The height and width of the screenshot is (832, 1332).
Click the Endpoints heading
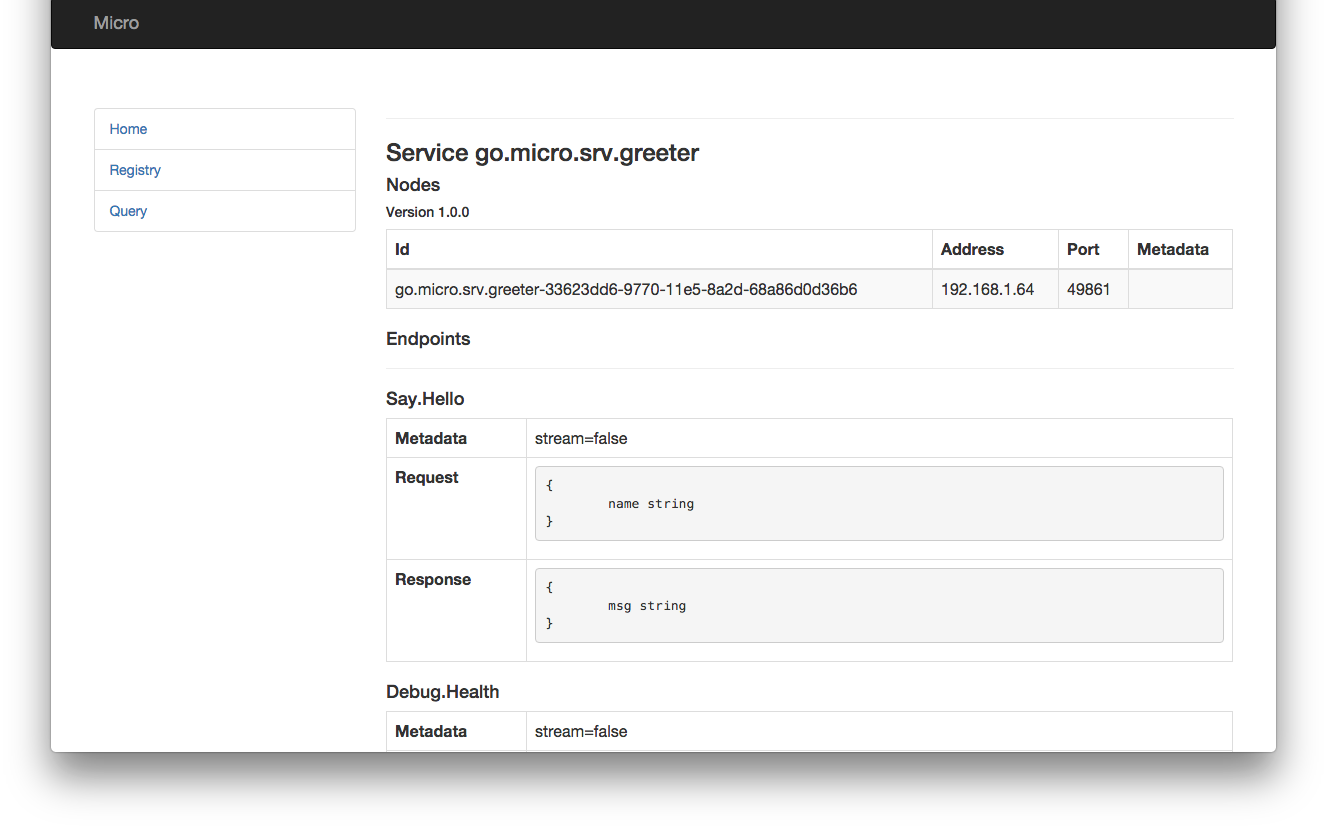[x=428, y=339]
